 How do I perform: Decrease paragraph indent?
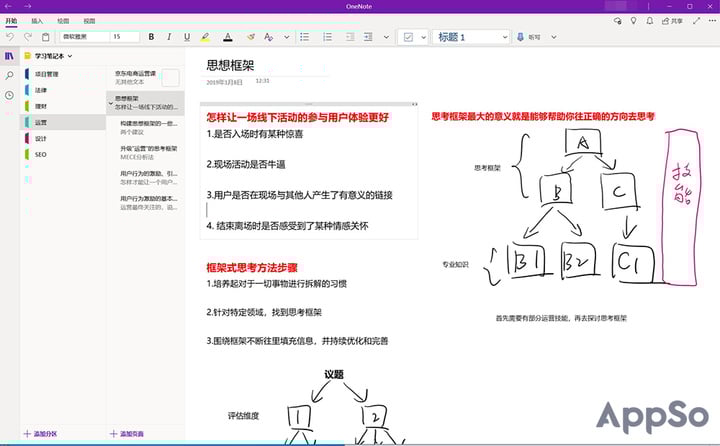[350, 37]
